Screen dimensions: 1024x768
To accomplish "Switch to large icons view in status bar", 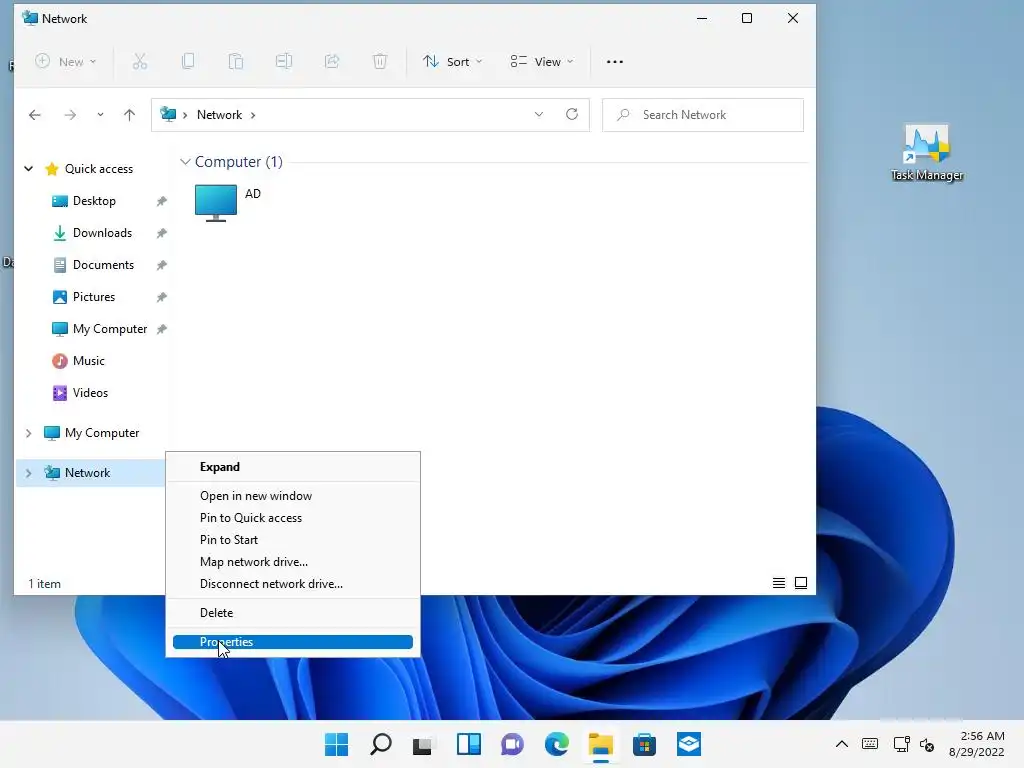I will pos(801,583).
